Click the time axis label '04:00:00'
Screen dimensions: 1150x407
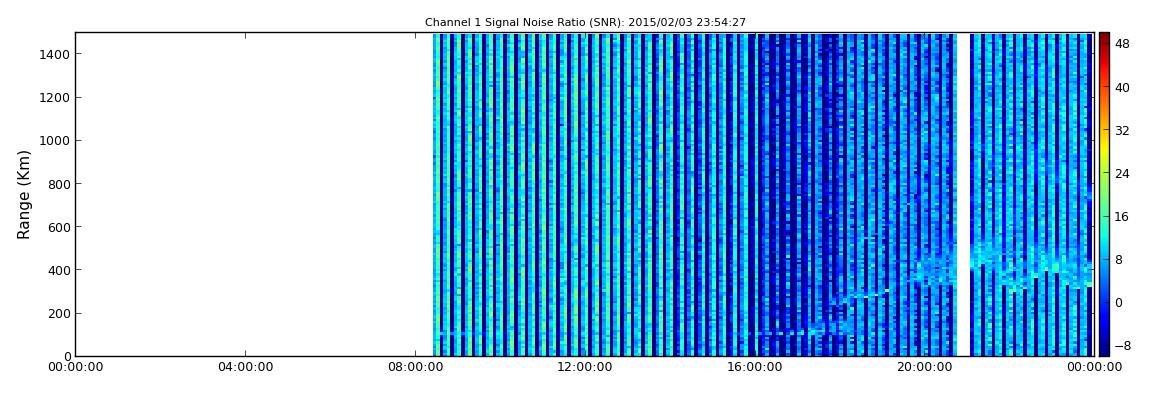245,367
